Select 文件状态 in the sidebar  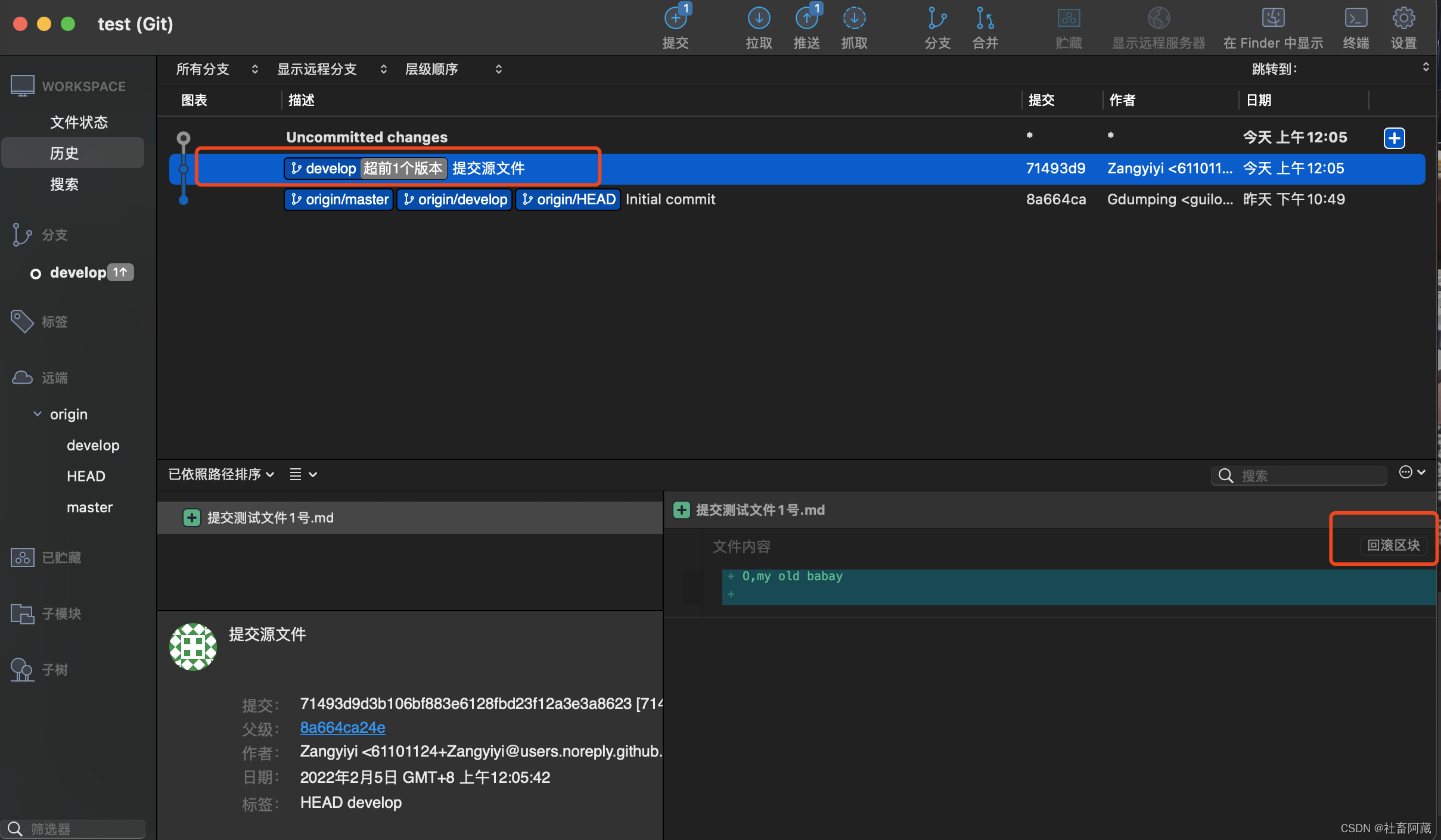coord(79,122)
